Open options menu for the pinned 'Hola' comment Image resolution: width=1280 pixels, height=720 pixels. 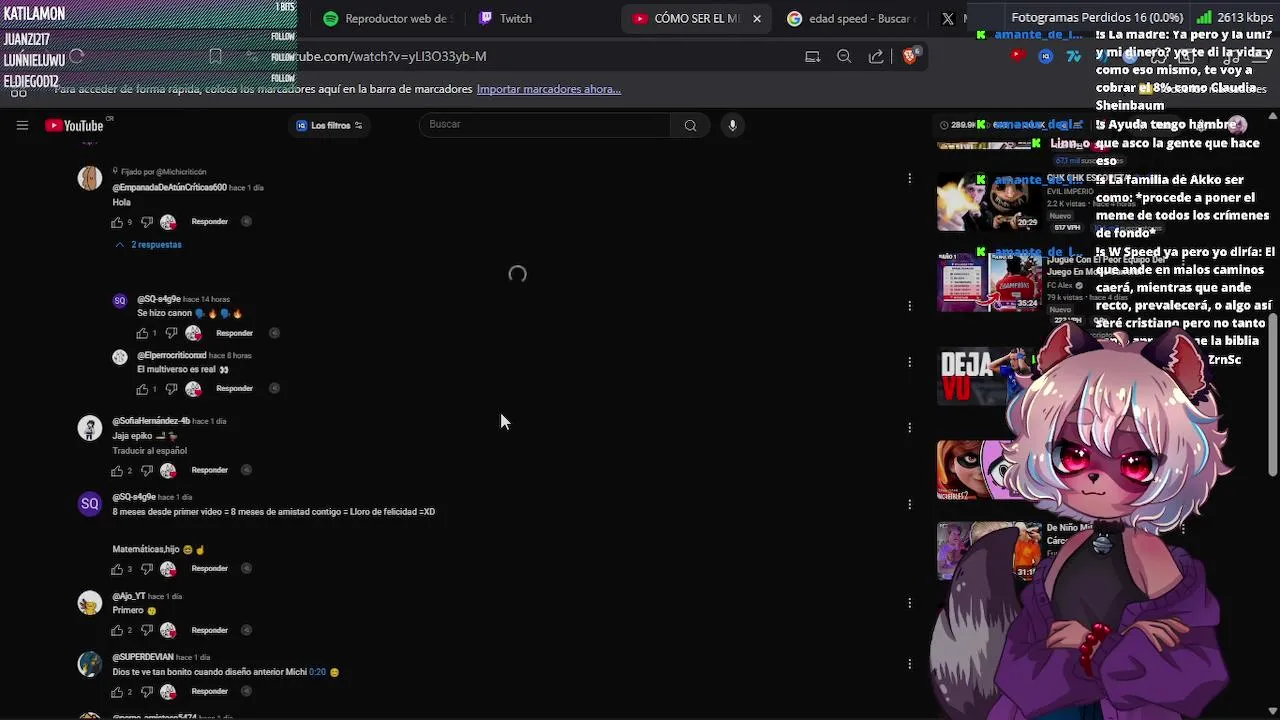[909, 178]
